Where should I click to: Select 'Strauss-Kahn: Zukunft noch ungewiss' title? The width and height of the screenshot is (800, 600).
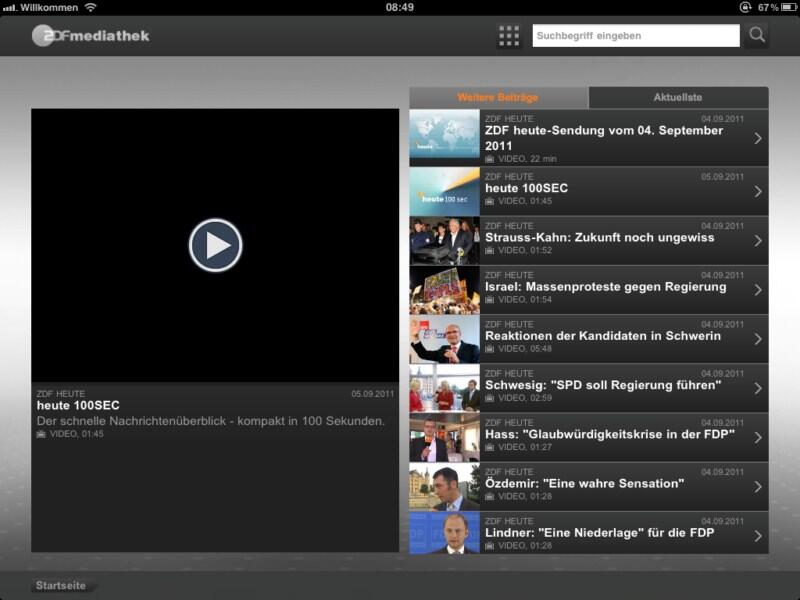[599, 238]
